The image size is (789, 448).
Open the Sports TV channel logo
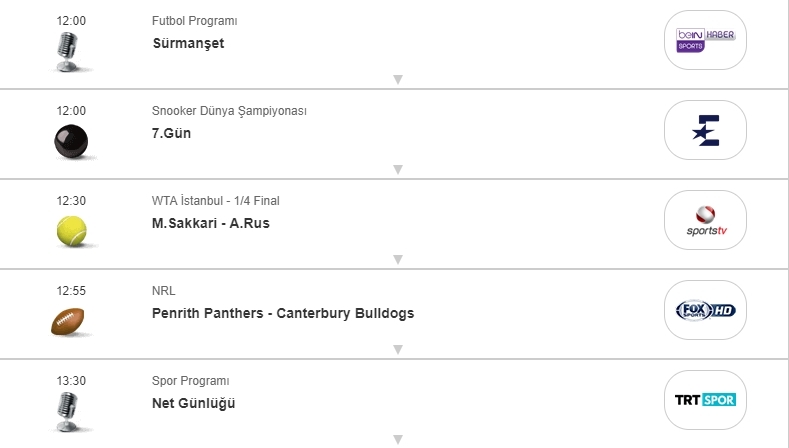[705, 219]
